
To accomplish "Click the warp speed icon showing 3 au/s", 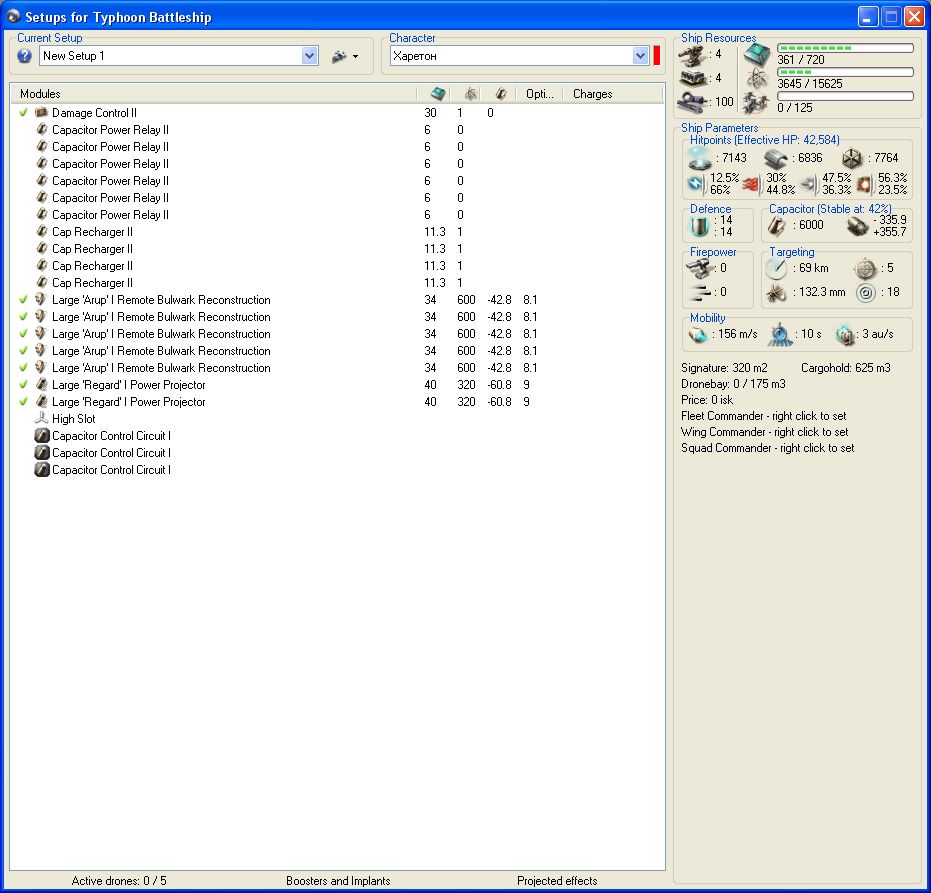I will (x=844, y=335).
